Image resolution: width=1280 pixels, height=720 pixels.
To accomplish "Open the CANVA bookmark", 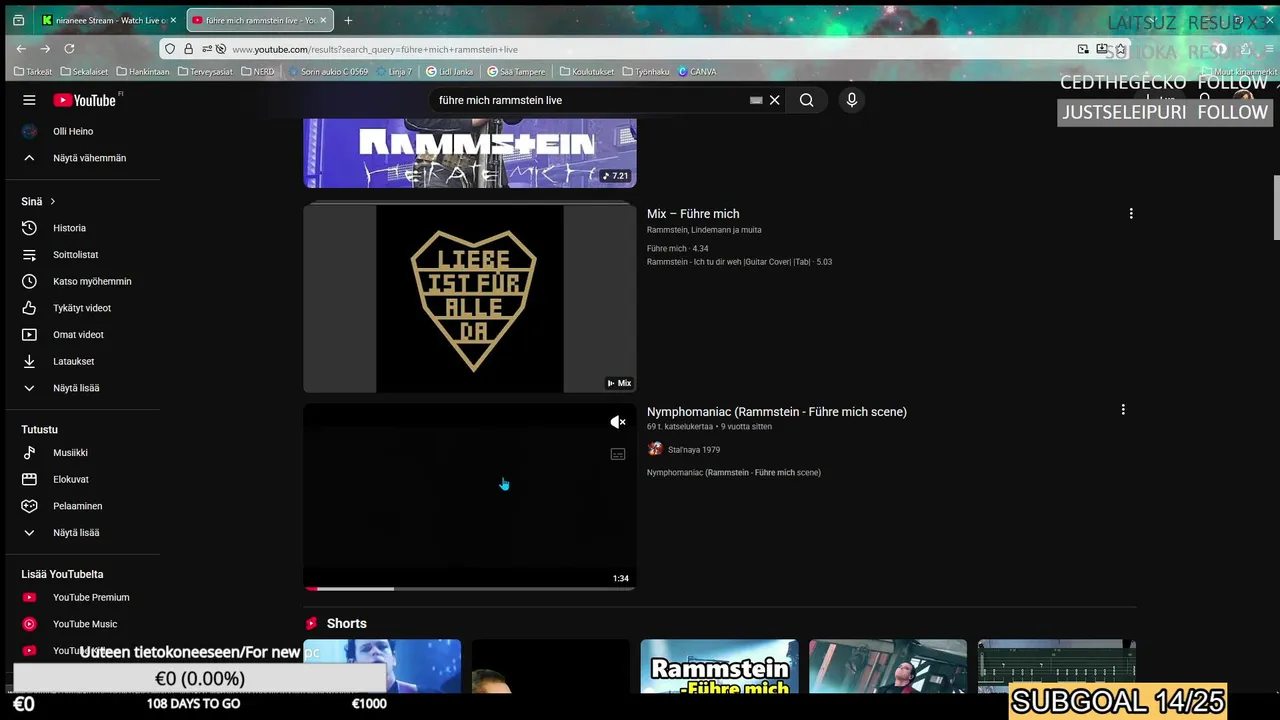I will [697, 72].
